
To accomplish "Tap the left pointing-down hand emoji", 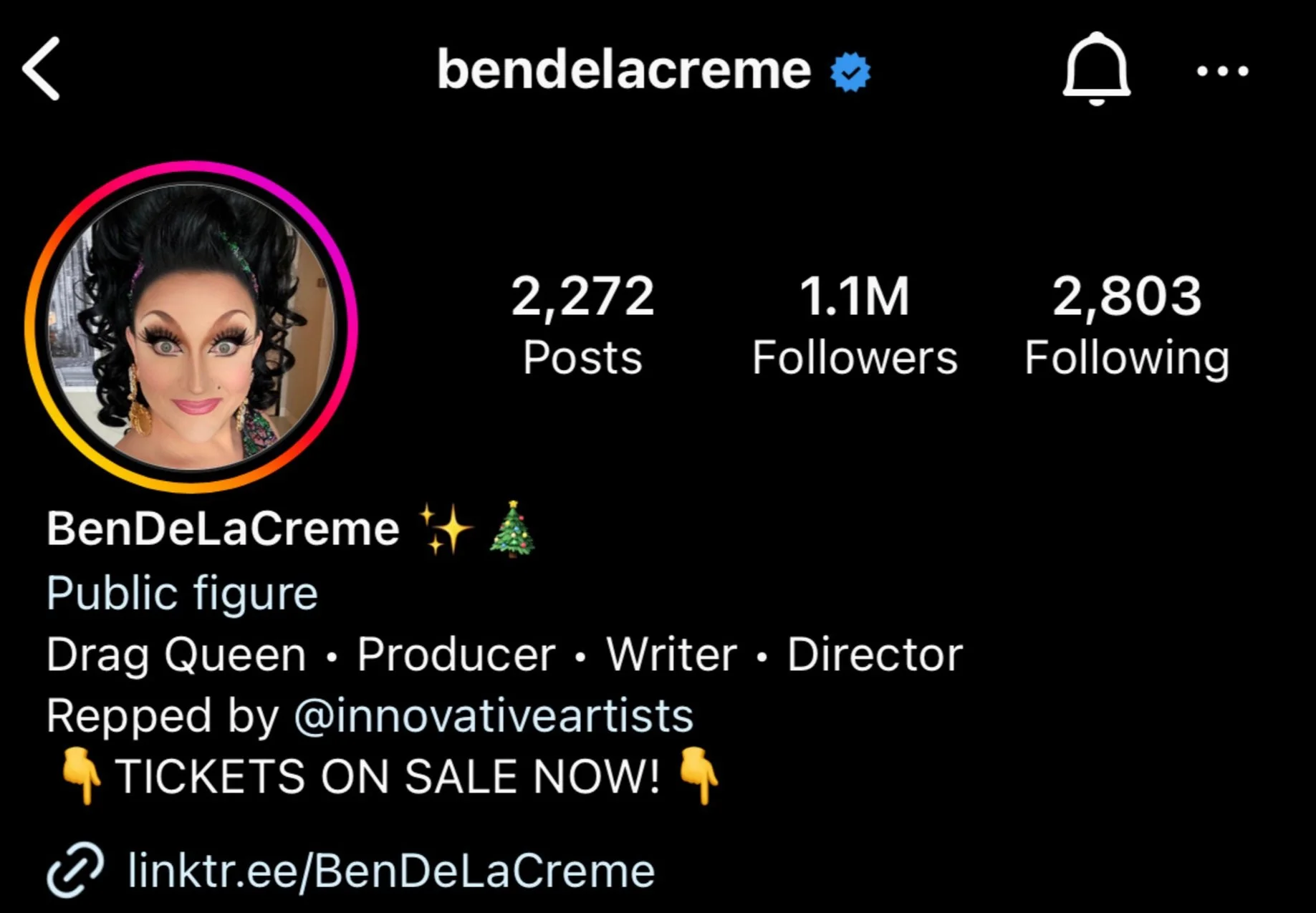I will [x=81, y=776].
